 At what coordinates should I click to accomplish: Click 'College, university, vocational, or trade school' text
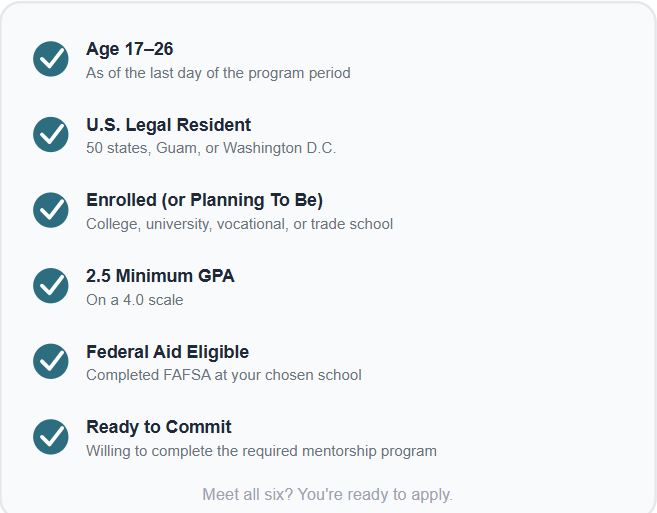[x=240, y=224]
